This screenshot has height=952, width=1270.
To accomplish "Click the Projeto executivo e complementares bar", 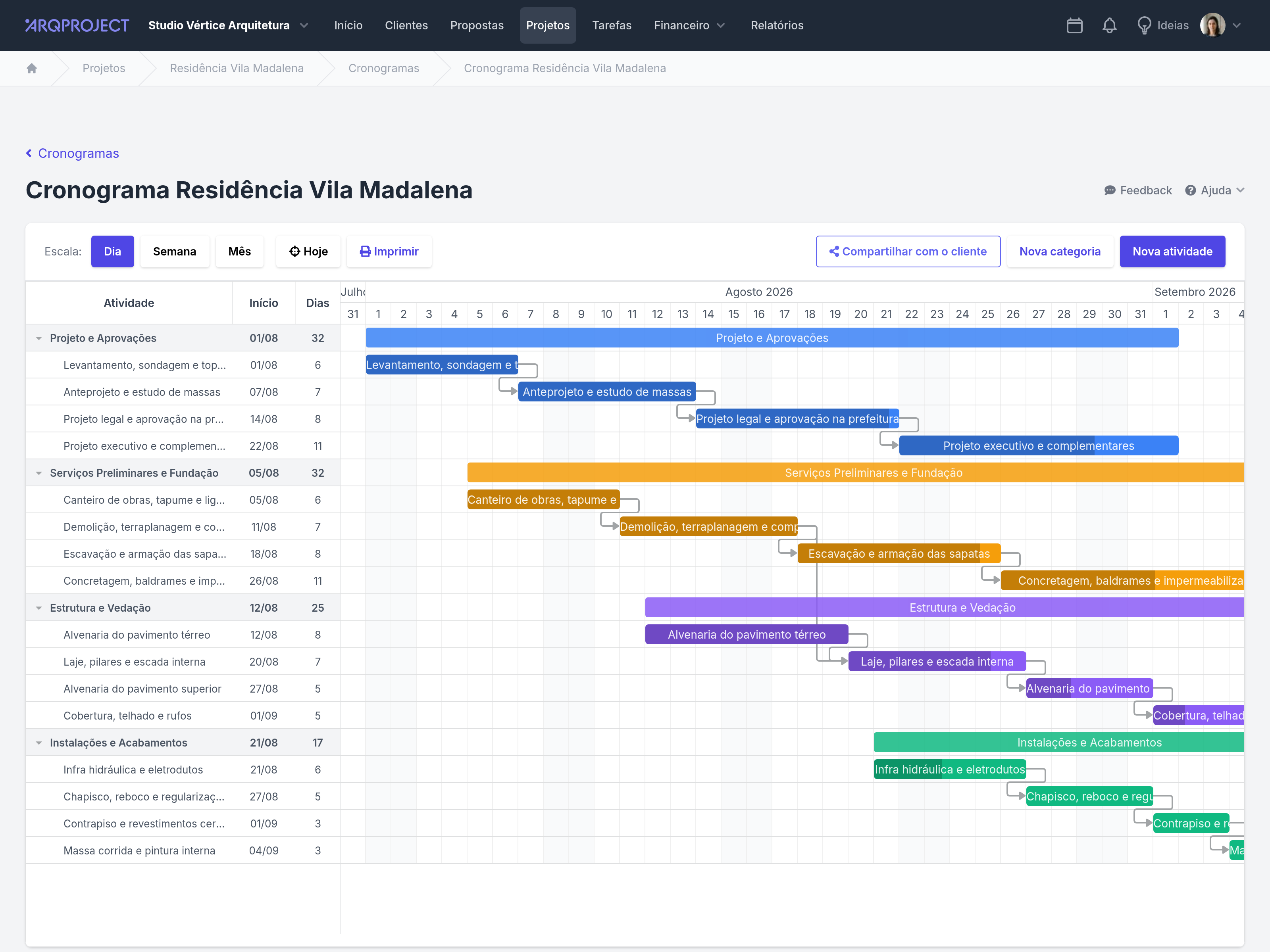I will pyautogui.click(x=1038, y=446).
